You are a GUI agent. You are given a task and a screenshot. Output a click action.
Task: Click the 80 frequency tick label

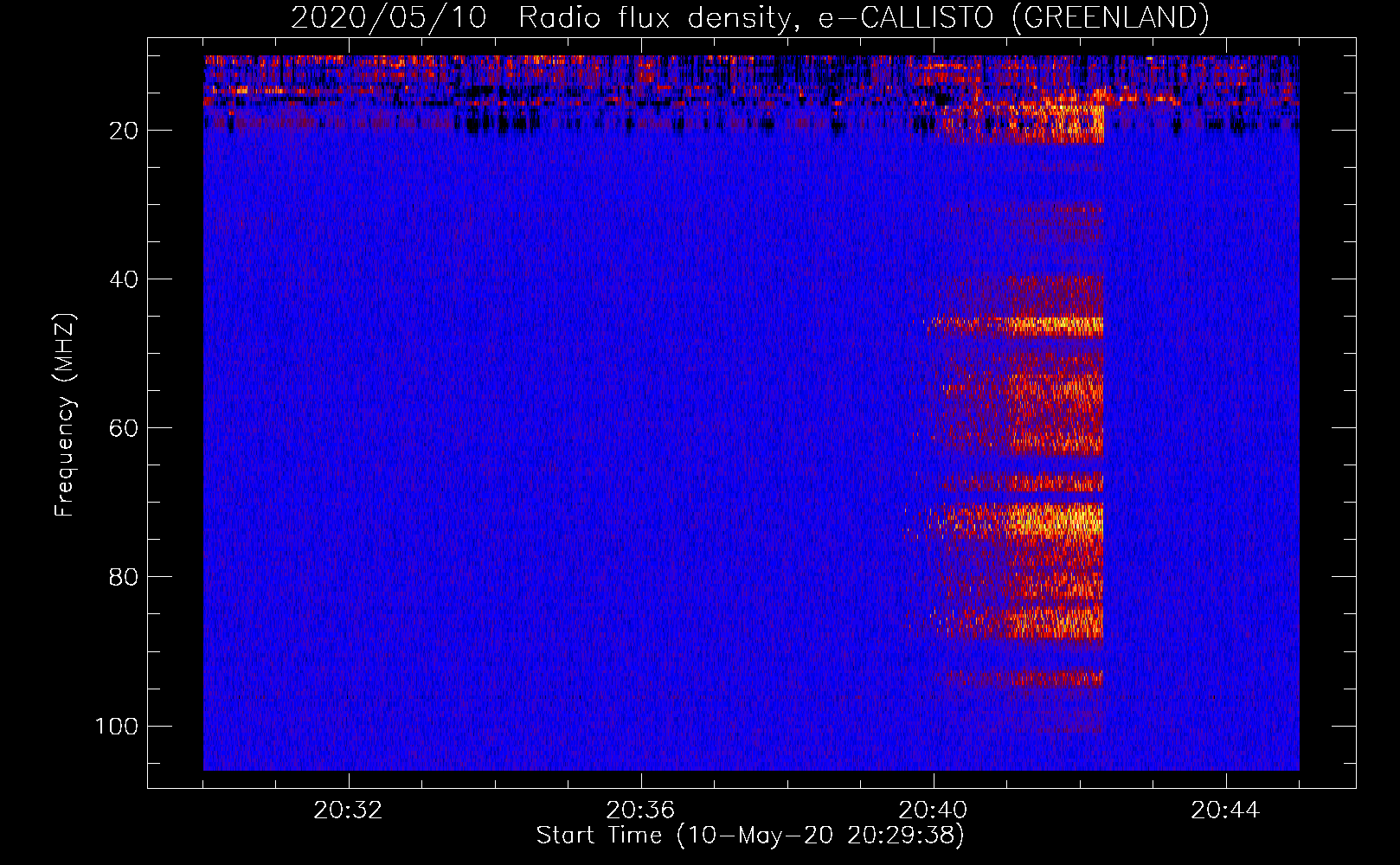point(124,577)
